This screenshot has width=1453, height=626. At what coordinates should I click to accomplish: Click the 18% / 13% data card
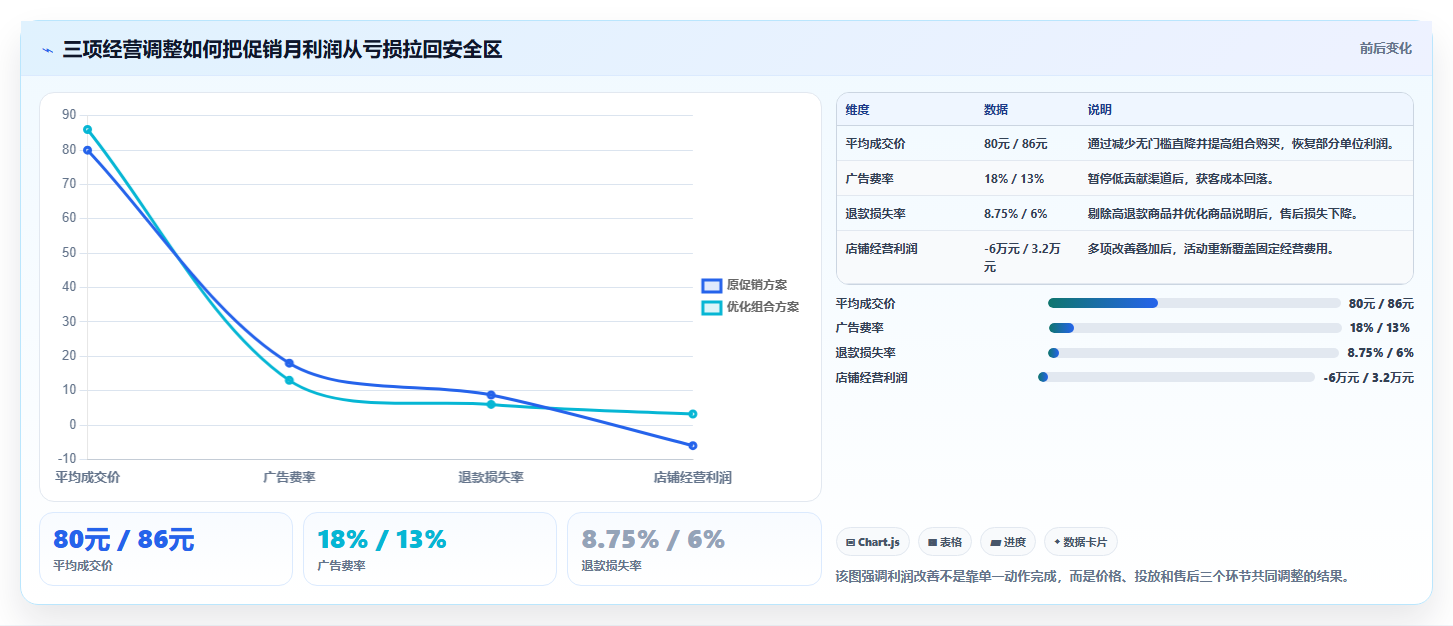pyautogui.click(x=430, y=549)
